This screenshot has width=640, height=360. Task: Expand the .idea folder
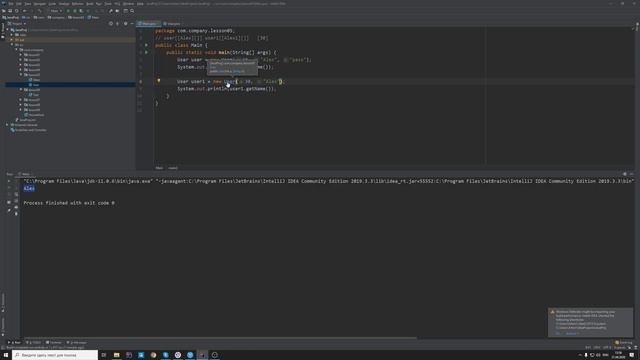(12, 35)
